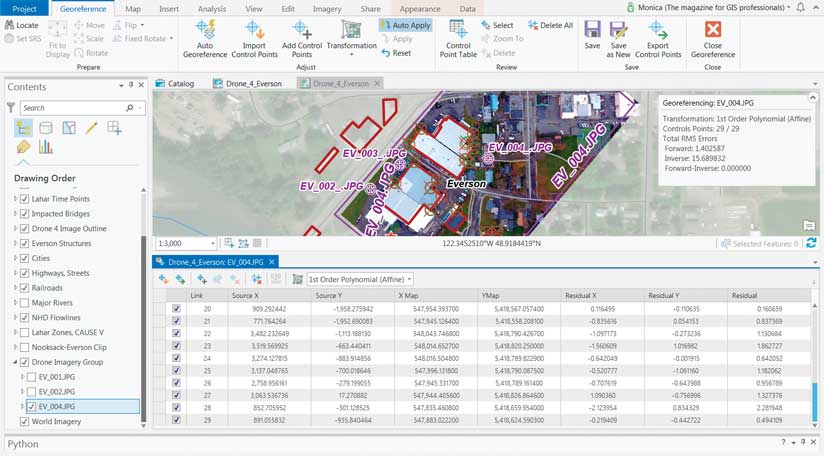Uncheck control point link 20
The image size is (824, 456).
(x=176, y=309)
